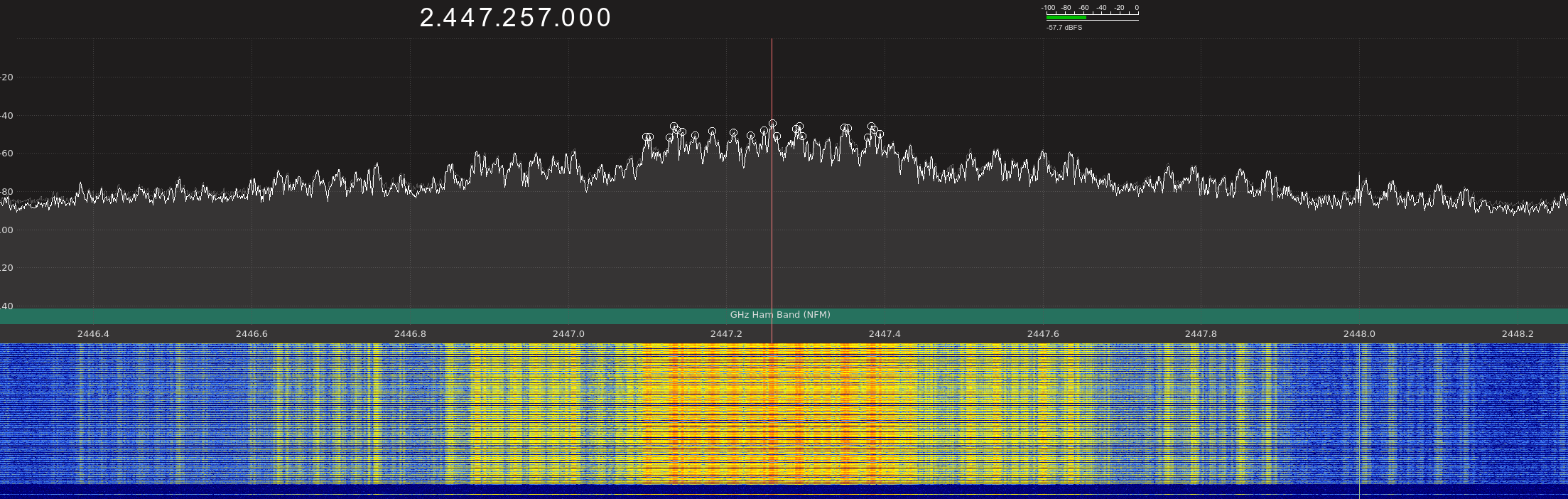Click the 2447.6 frequency axis label
The width and height of the screenshot is (1568, 499).
click(1043, 334)
